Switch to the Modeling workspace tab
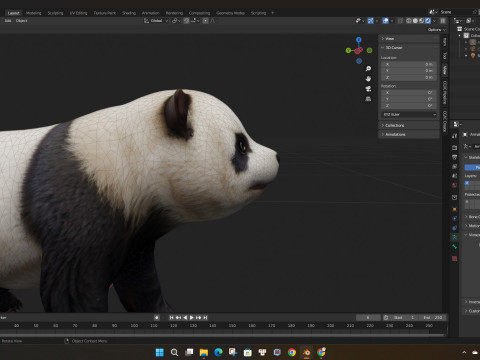The height and width of the screenshot is (360, 480). click(x=34, y=13)
